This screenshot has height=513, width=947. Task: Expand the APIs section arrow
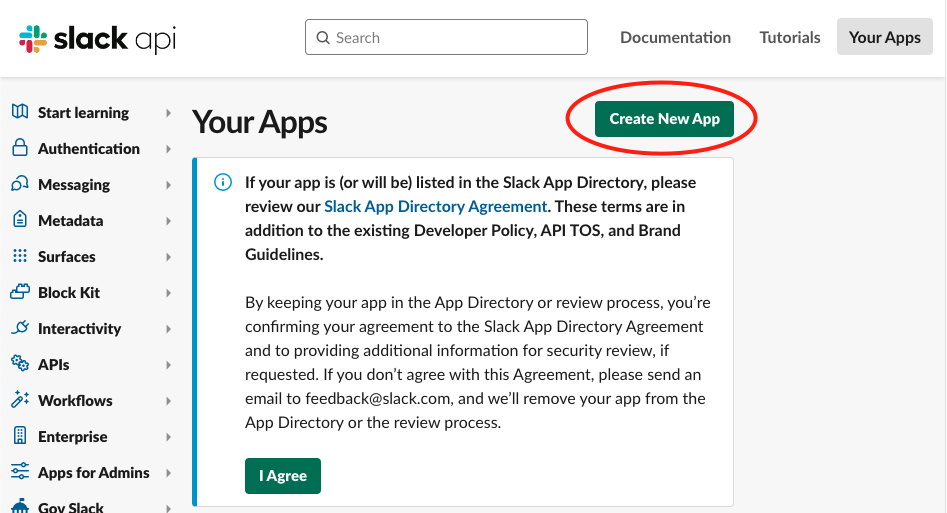[169, 365]
